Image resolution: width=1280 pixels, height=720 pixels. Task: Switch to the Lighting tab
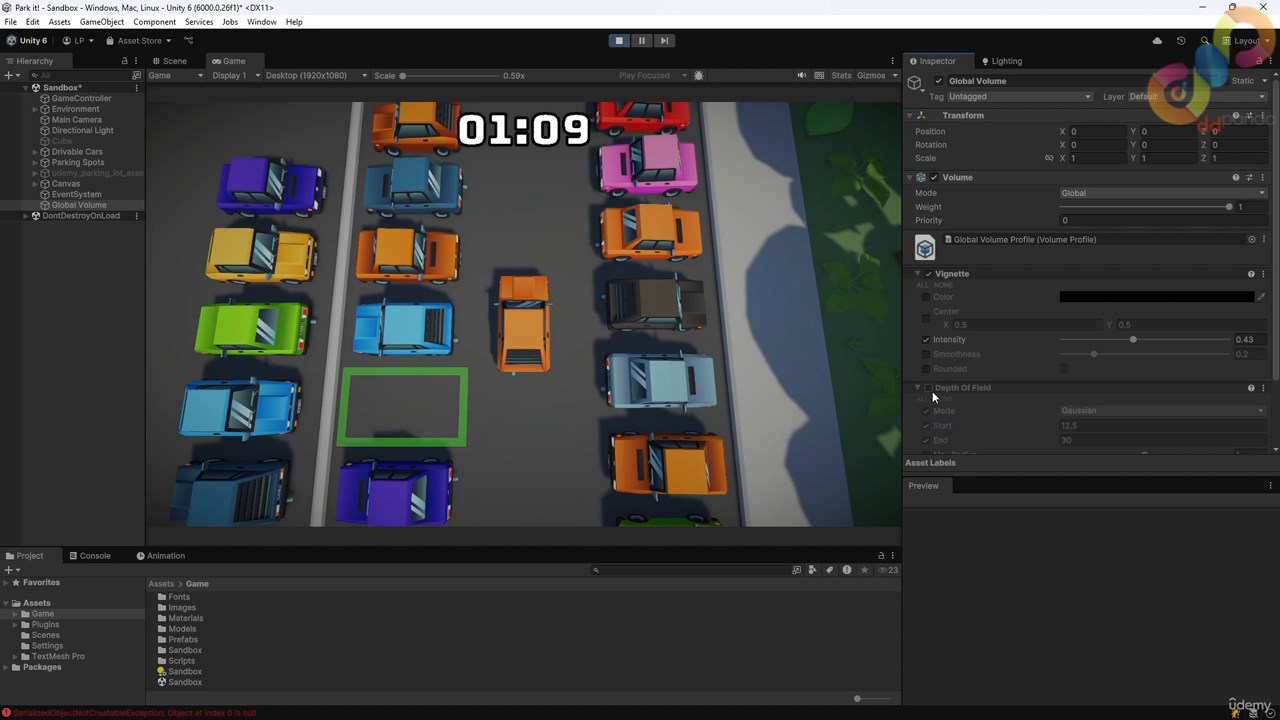(1001, 61)
